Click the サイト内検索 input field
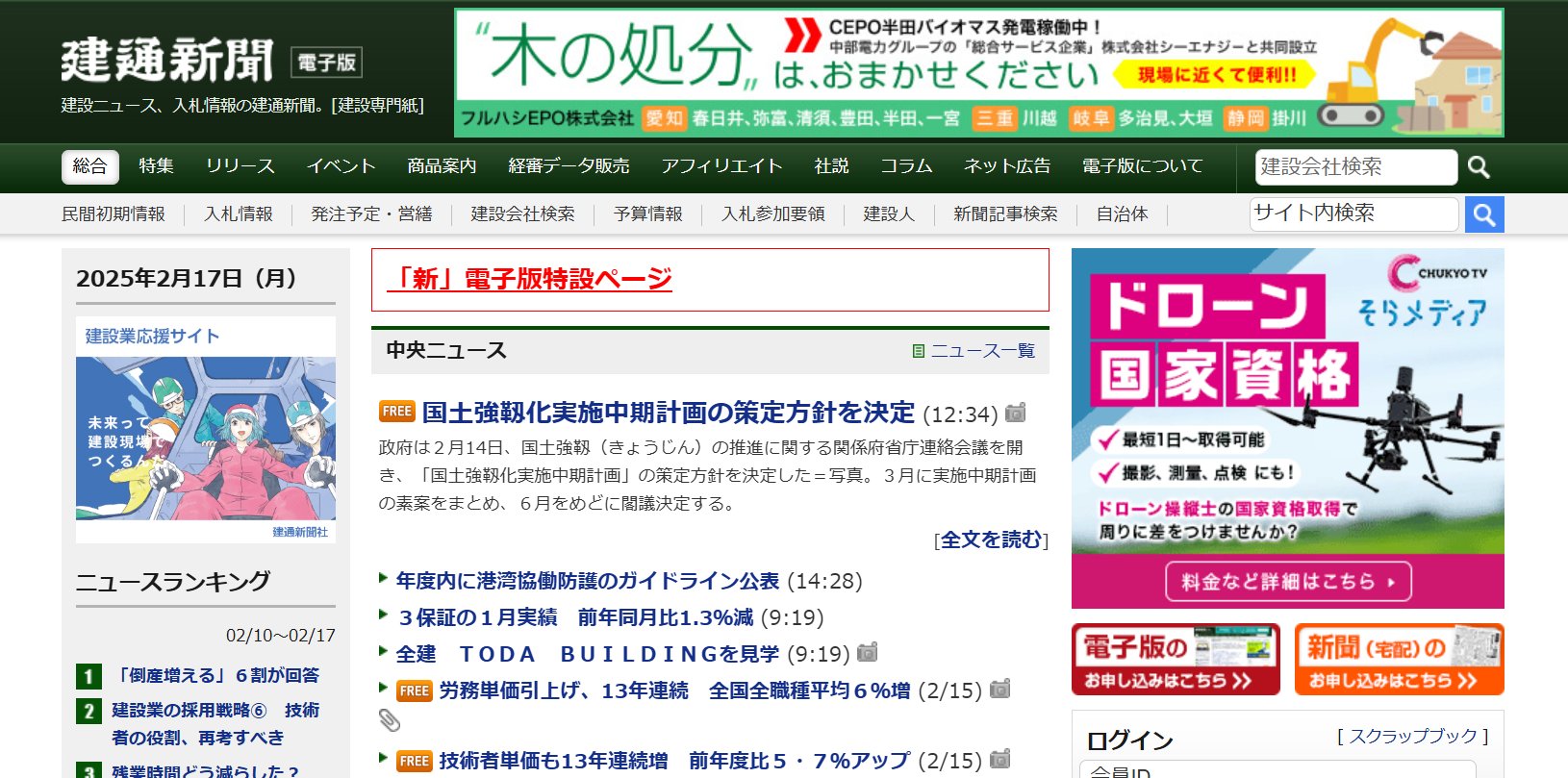 point(1354,213)
